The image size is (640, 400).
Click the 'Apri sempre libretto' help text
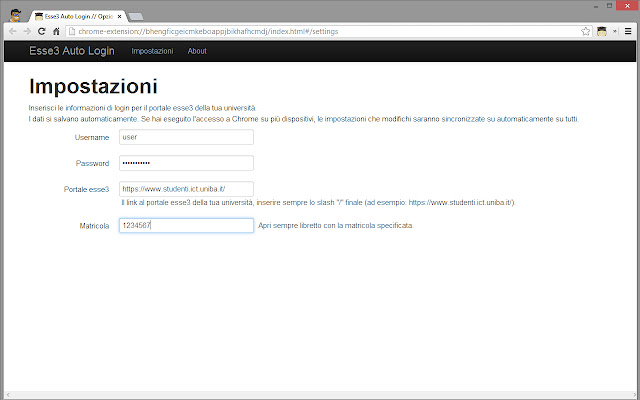point(336,225)
